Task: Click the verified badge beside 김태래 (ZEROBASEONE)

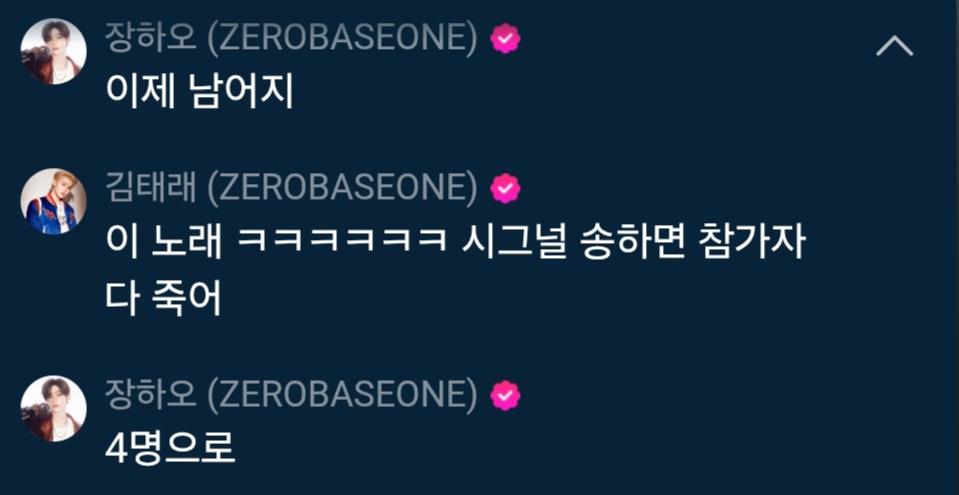Action: pyautogui.click(x=505, y=188)
